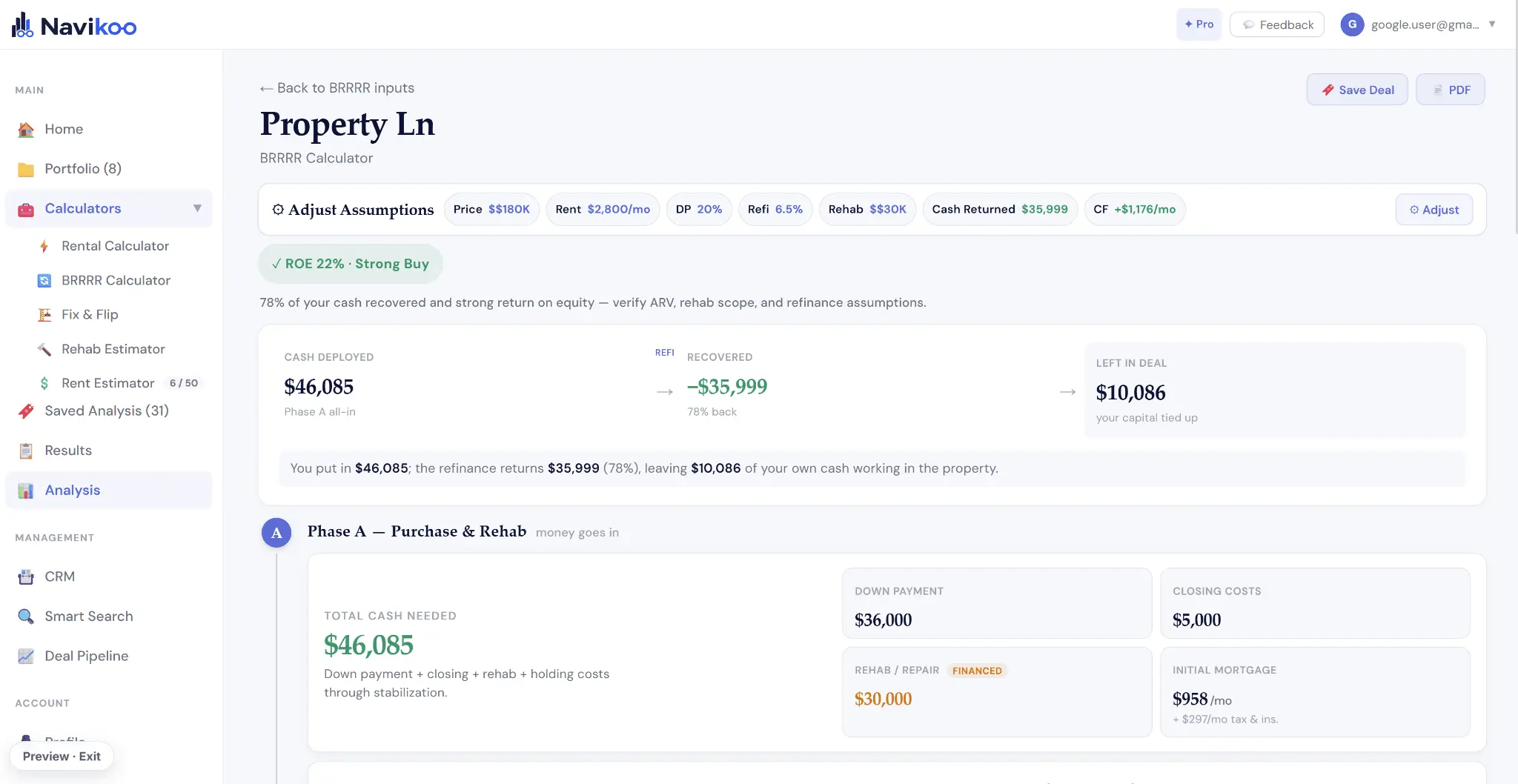
Task: Click the CRM icon in sidebar
Action: coord(26,577)
